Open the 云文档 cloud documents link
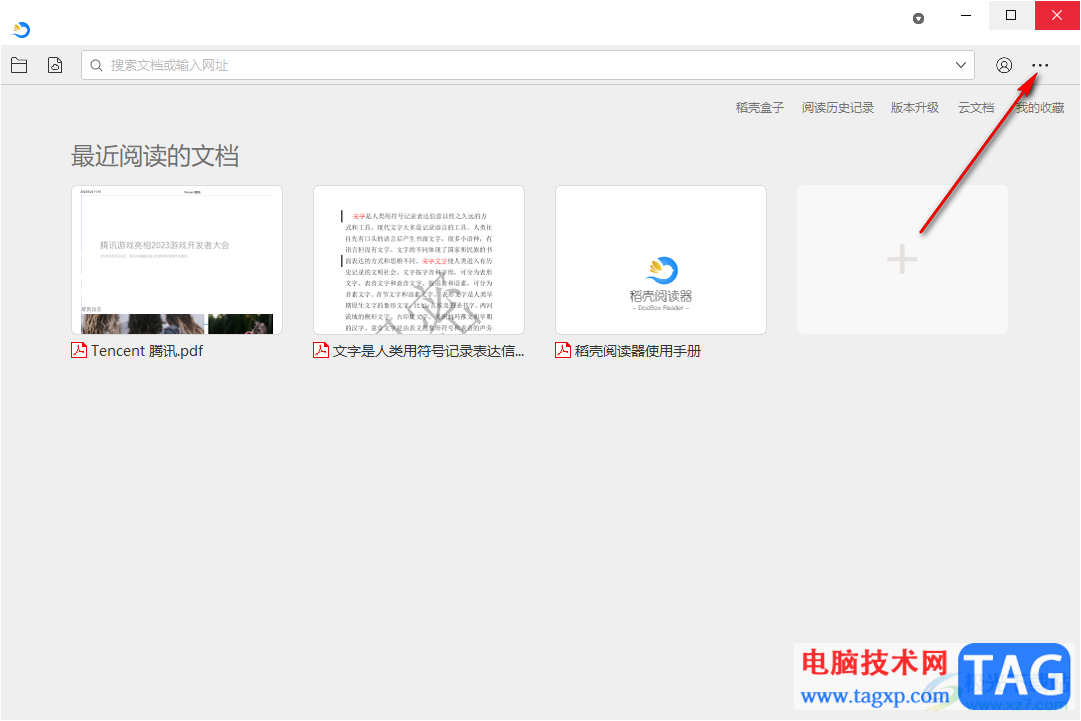Screen dimensions: 1081x721 click(x=976, y=108)
